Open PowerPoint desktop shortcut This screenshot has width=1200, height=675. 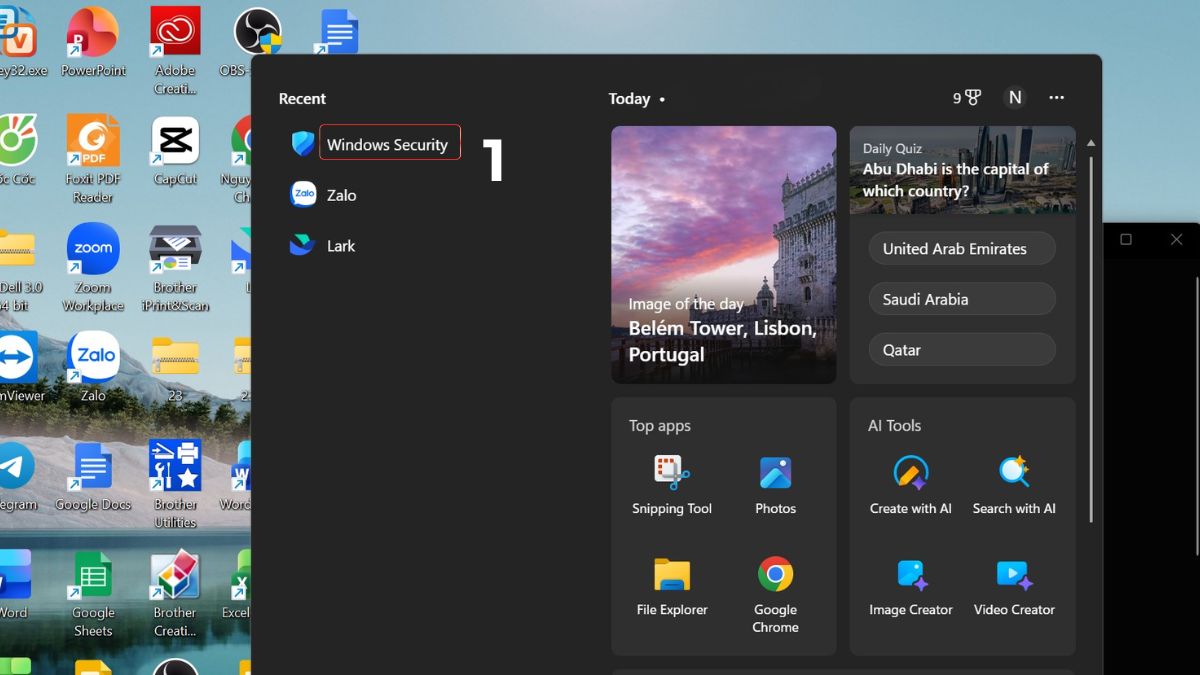[x=93, y=43]
